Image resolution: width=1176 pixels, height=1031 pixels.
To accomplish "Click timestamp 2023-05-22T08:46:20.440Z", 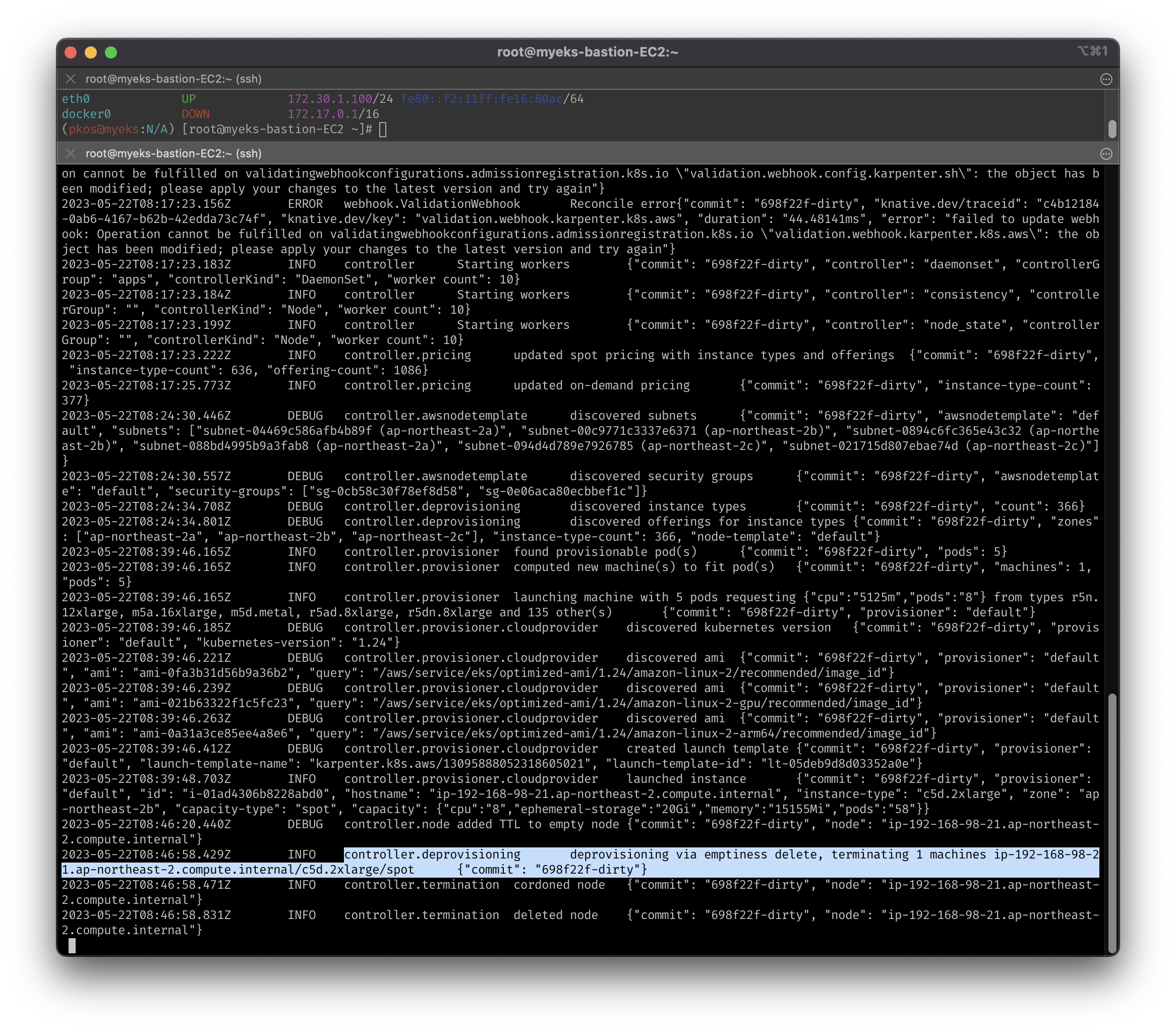I will [146, 825].
